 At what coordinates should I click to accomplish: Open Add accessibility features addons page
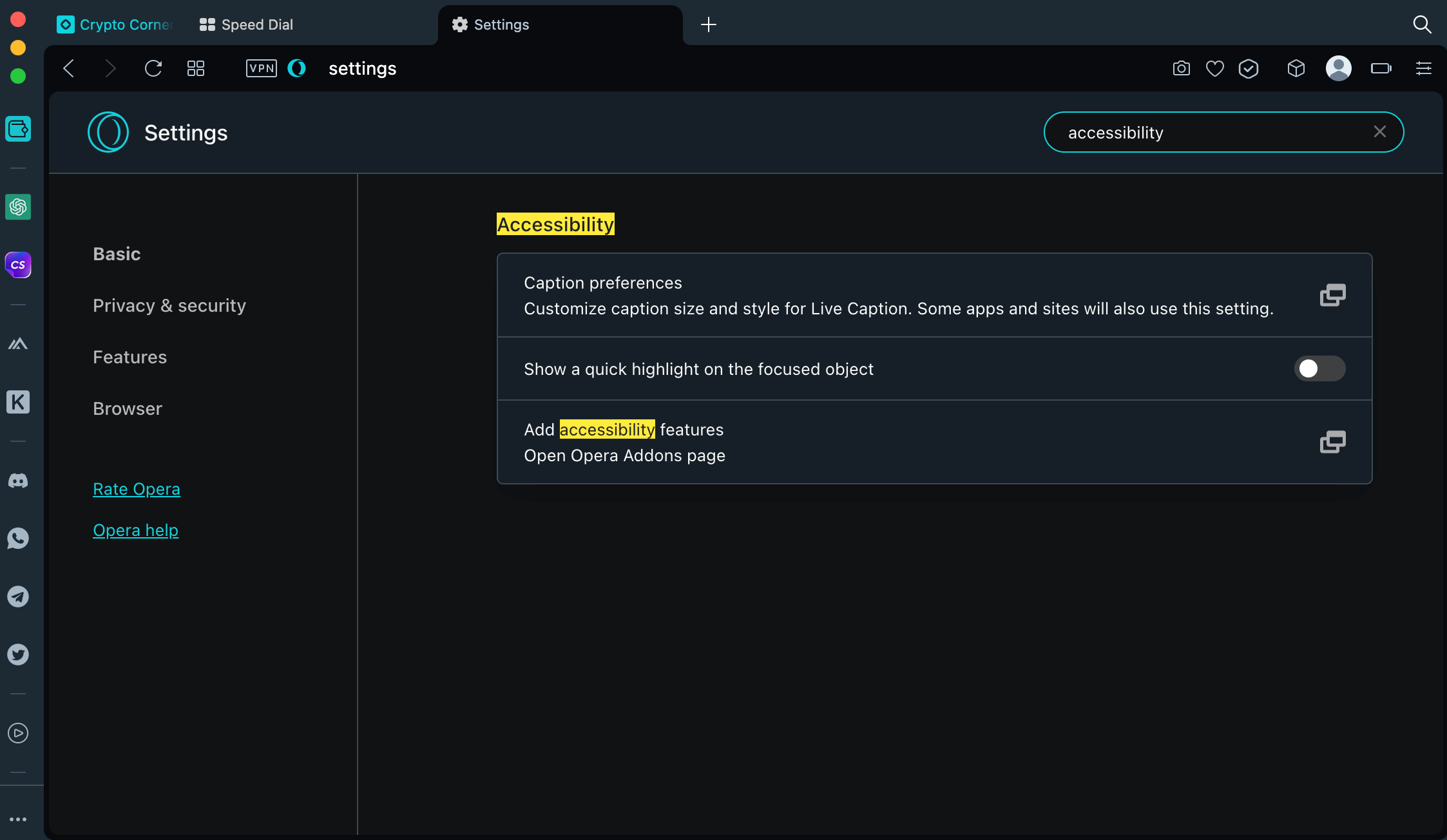click(x=1332, y=442)
